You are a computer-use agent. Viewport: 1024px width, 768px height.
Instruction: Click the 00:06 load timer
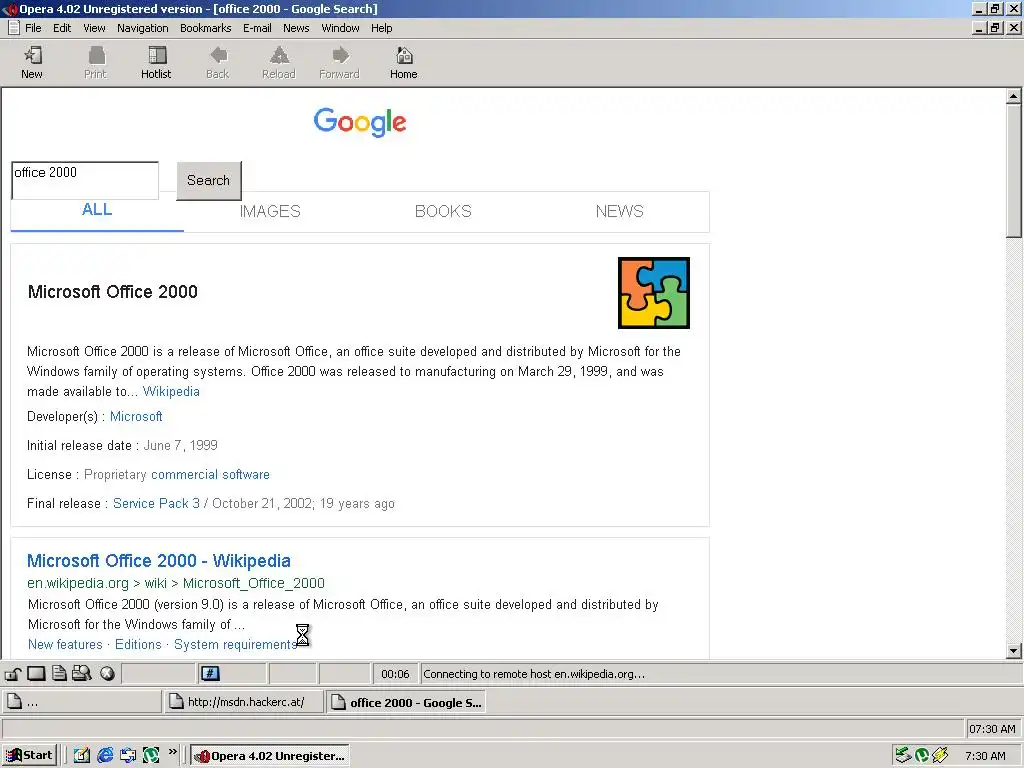395,674
